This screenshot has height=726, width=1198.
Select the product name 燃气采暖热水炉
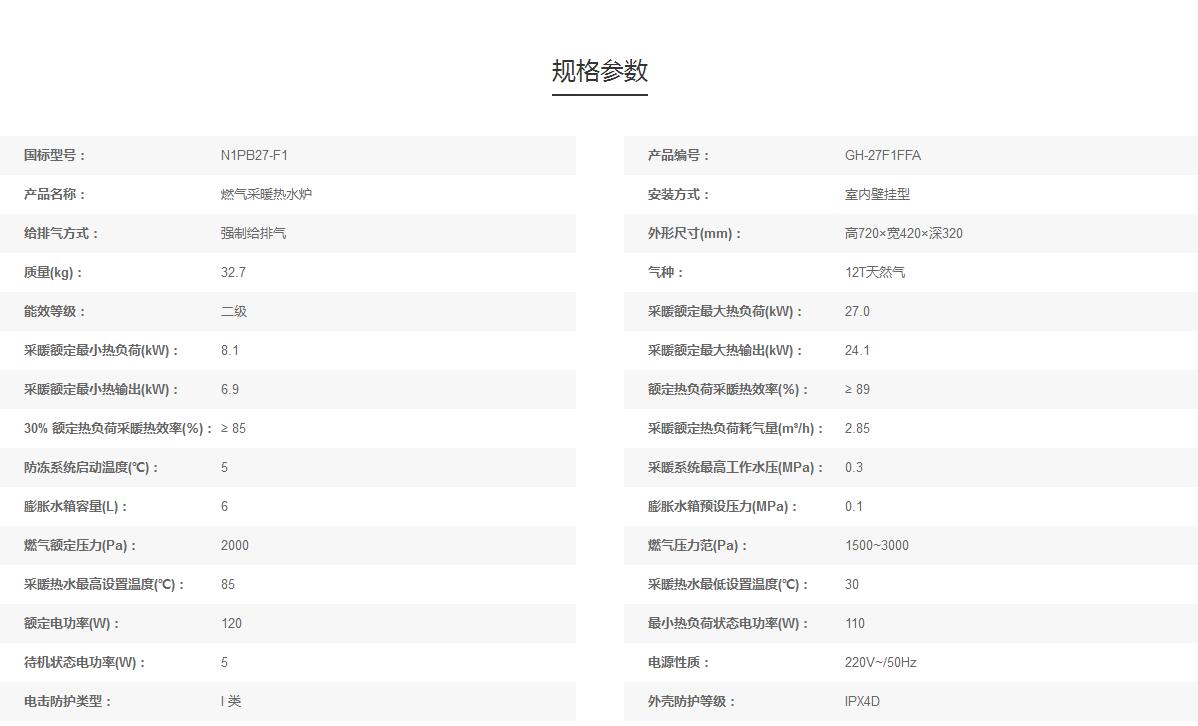point(266,194)
